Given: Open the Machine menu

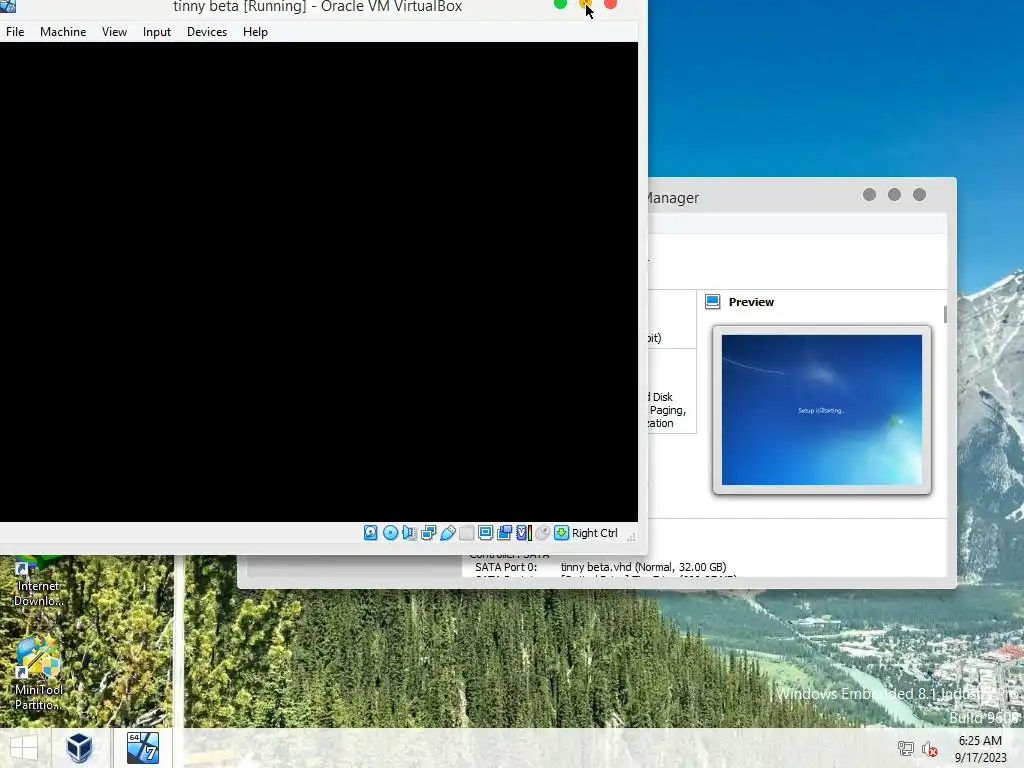Looking at the screenshot, I should [x=63, y=31].
